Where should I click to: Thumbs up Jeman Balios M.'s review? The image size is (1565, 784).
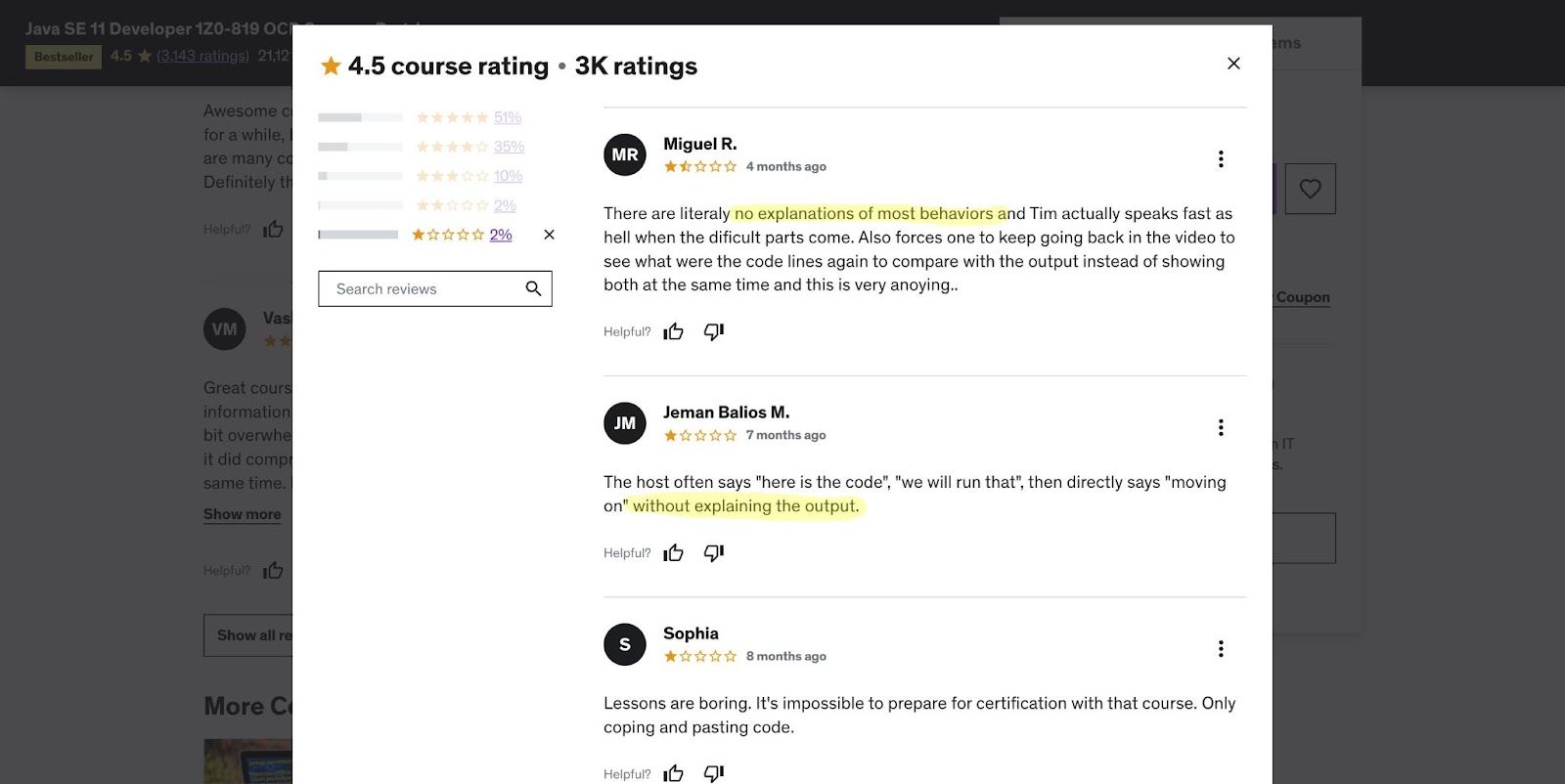pos(674,552)
